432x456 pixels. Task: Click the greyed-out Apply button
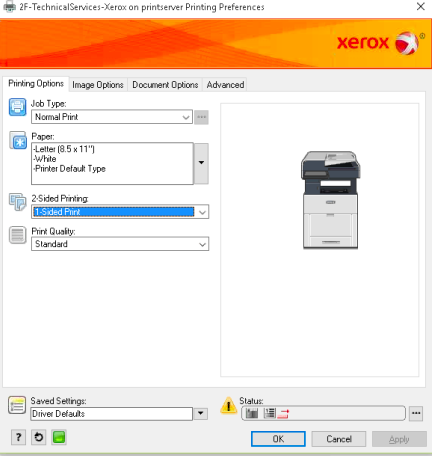399,439
